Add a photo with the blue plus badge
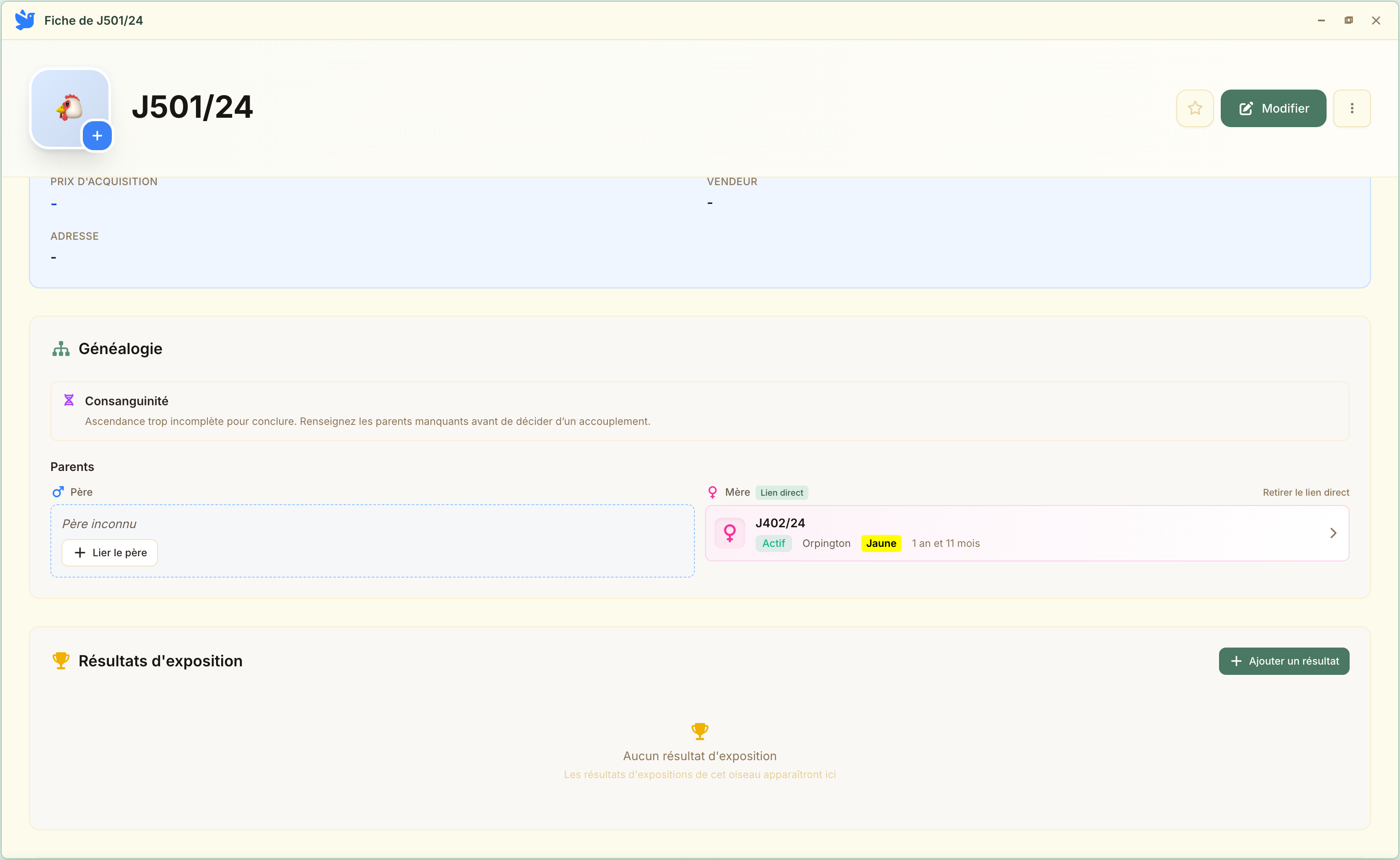1400x860 pixels. pyautogui.click(x=97, y=136)
